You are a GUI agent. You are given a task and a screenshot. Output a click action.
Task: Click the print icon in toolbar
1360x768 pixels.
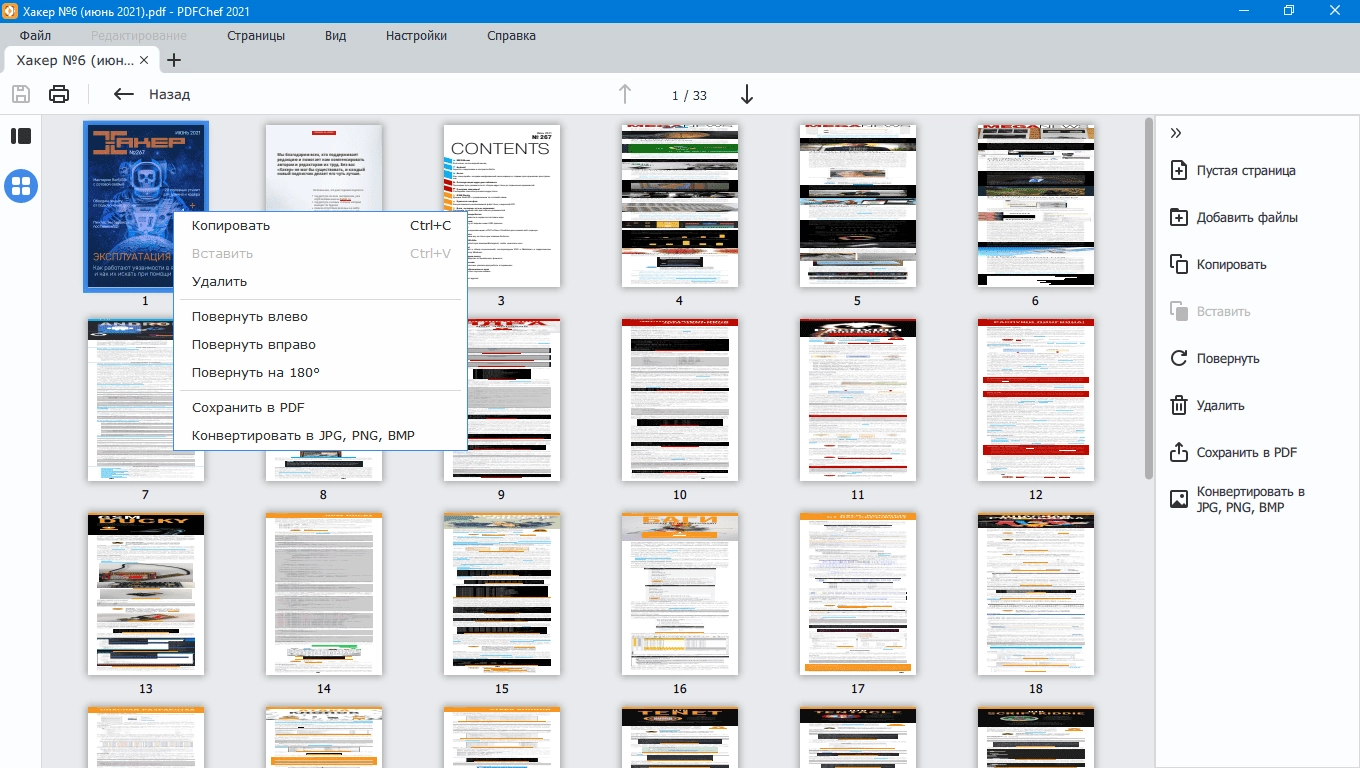59,94
